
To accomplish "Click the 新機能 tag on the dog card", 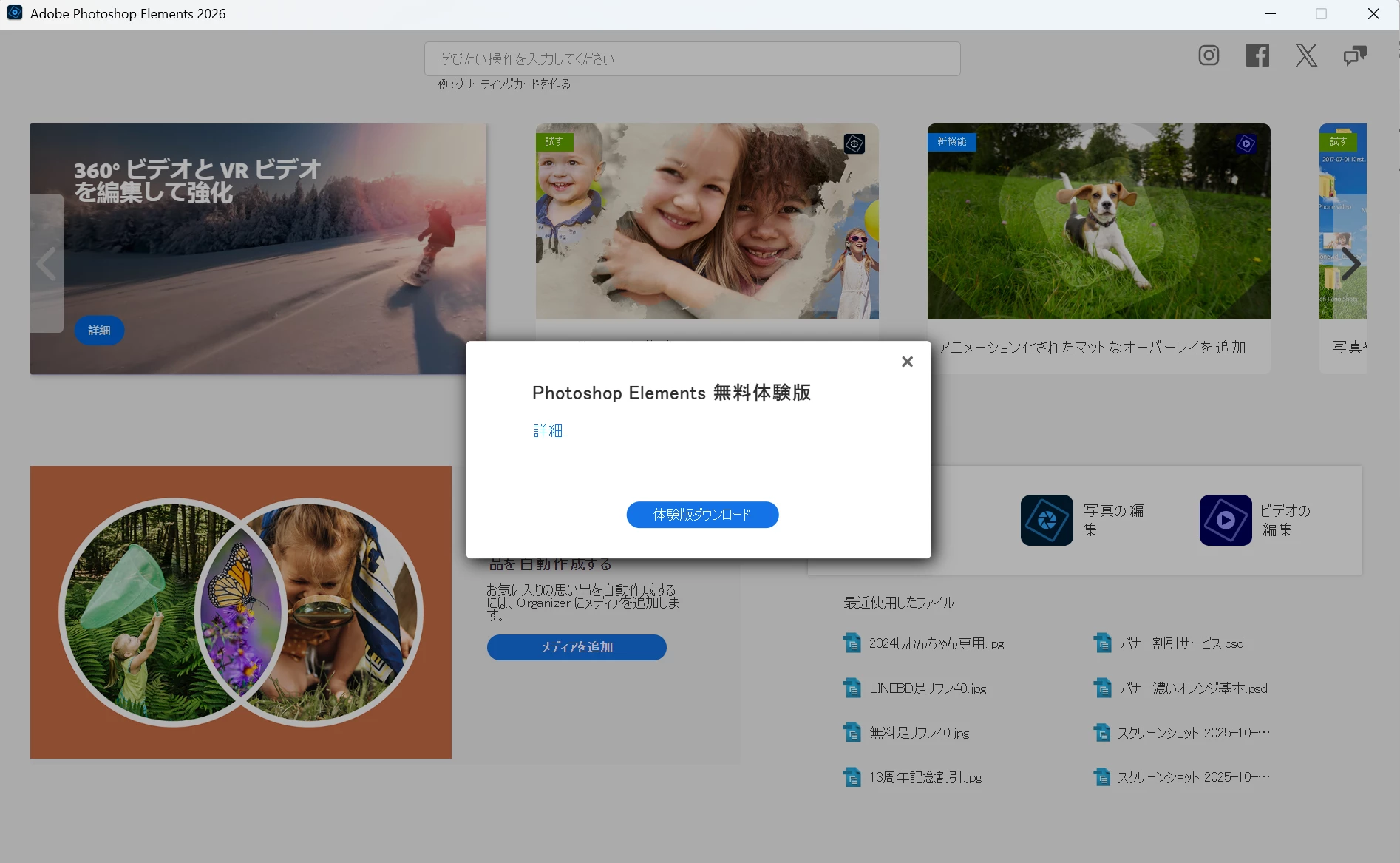I will click(x=952, y=141).
